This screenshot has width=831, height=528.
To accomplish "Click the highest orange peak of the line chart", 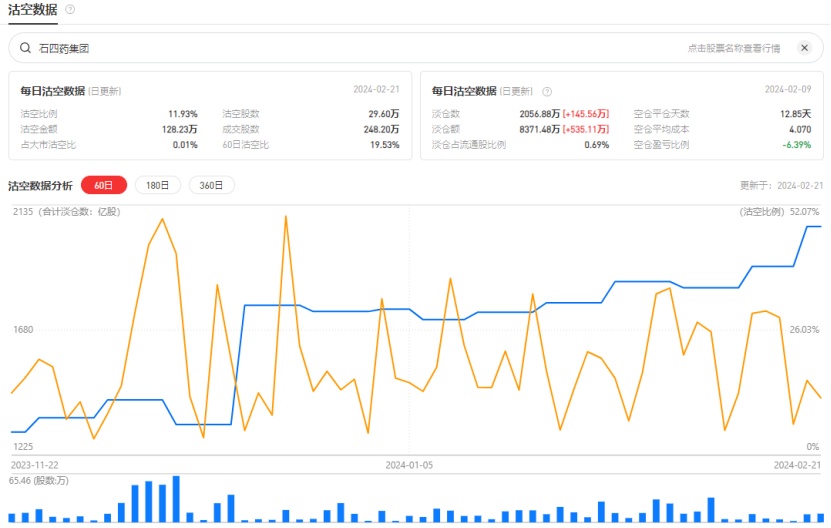I will (286, 216).
